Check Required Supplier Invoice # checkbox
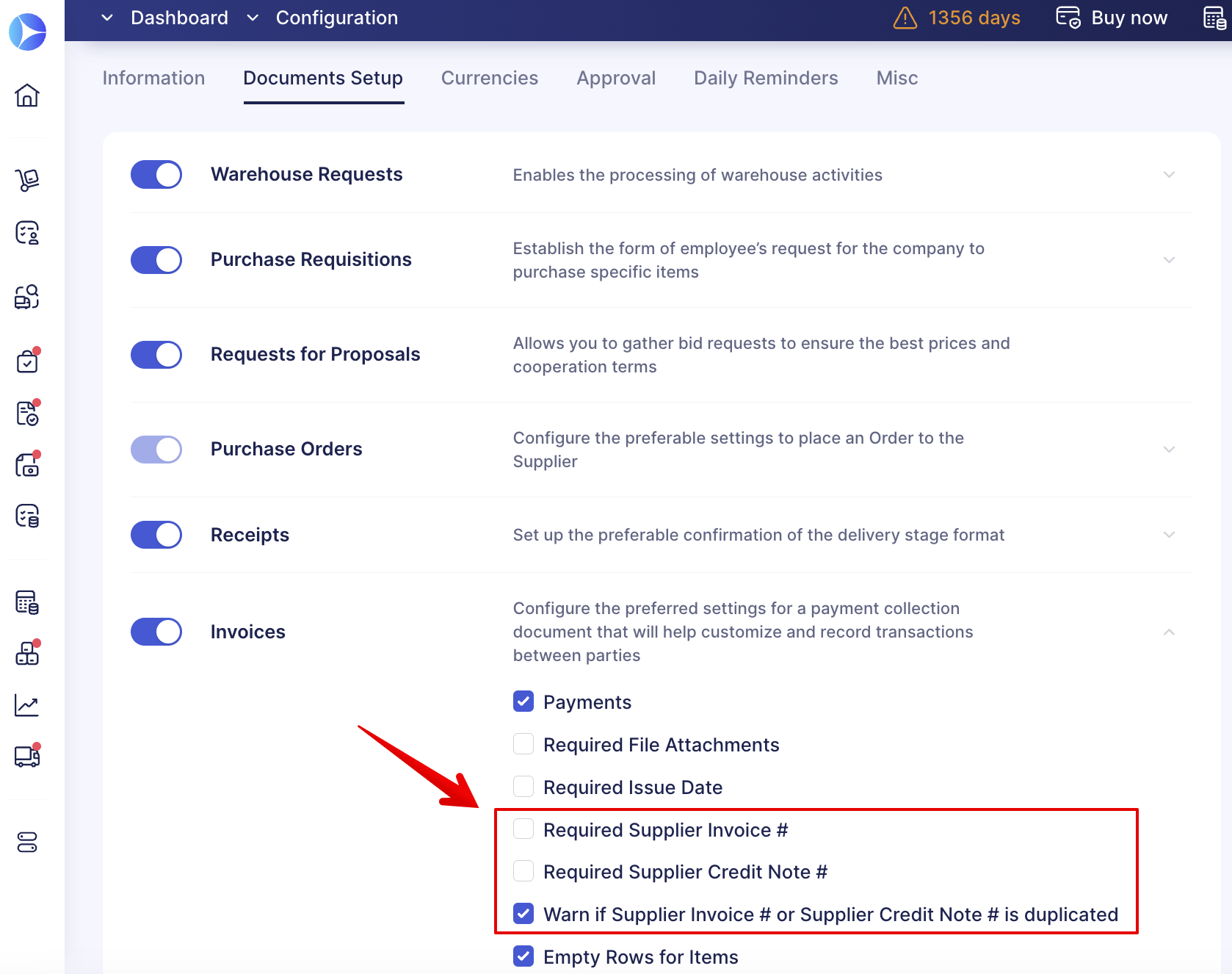 (x=523, y=829)
